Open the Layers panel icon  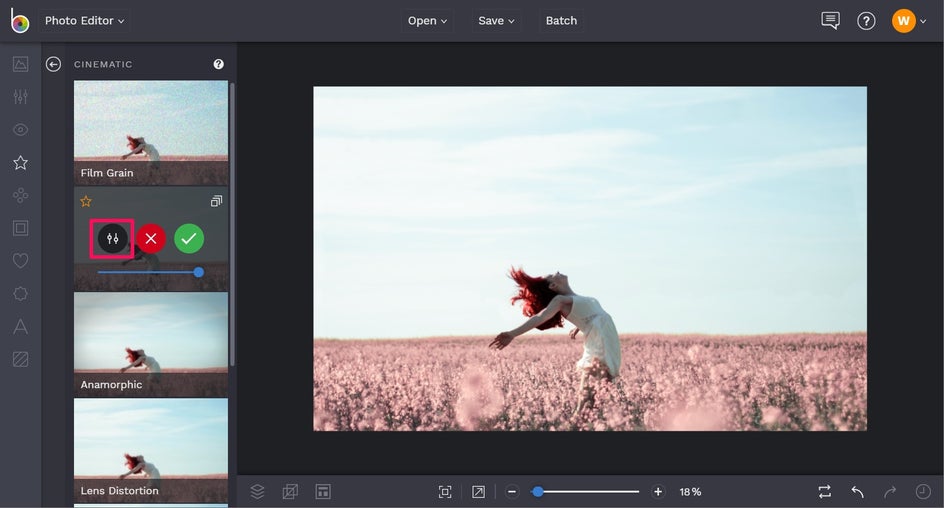click(257, 492)
